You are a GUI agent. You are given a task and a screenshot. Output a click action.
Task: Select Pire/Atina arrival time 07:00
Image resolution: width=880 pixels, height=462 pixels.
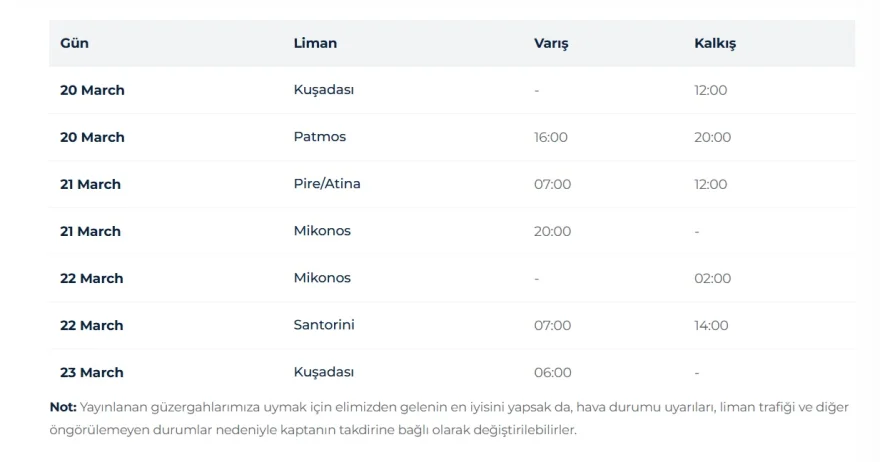click(552, 184)
